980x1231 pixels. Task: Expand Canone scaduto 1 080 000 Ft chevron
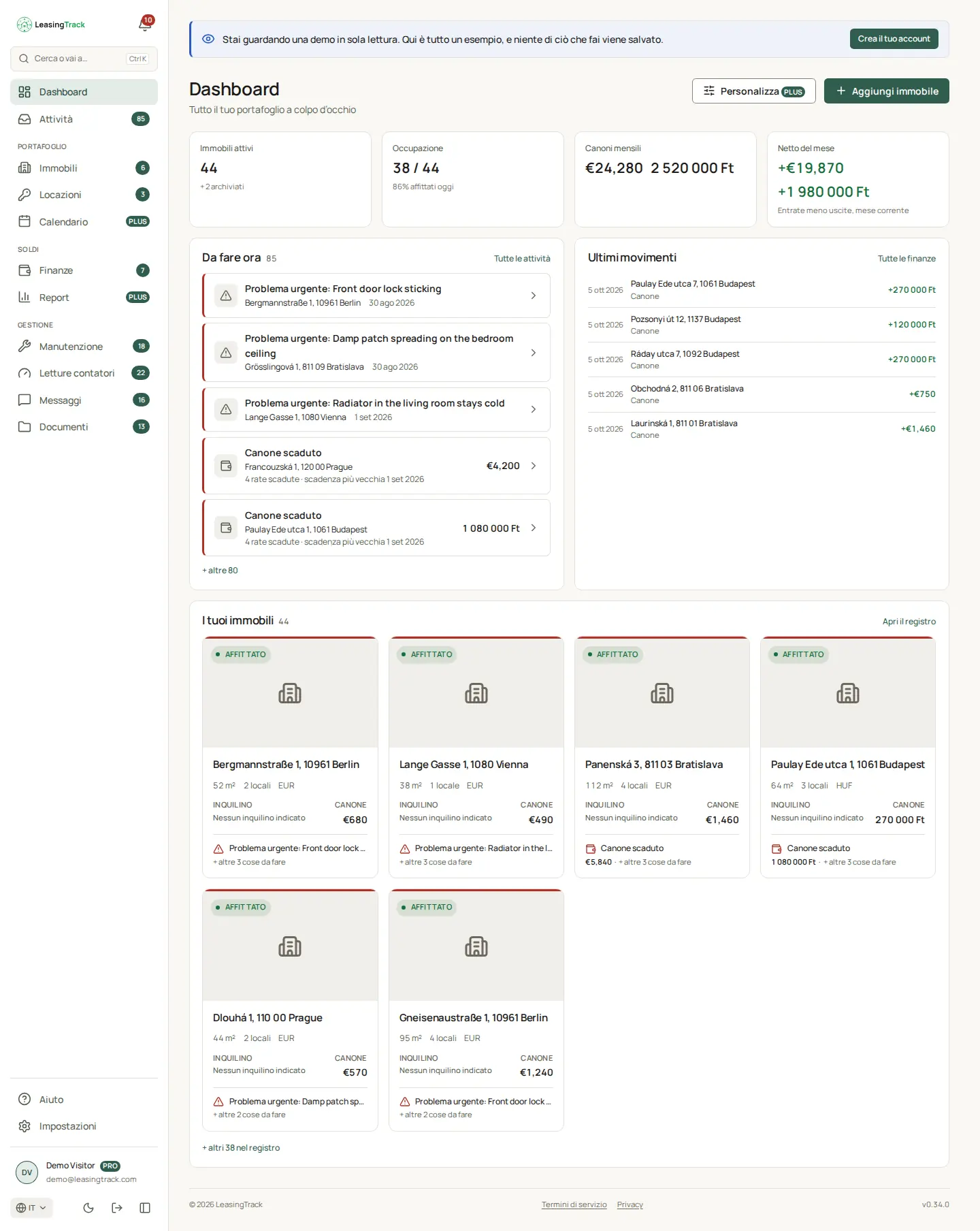tap(534, 528)
